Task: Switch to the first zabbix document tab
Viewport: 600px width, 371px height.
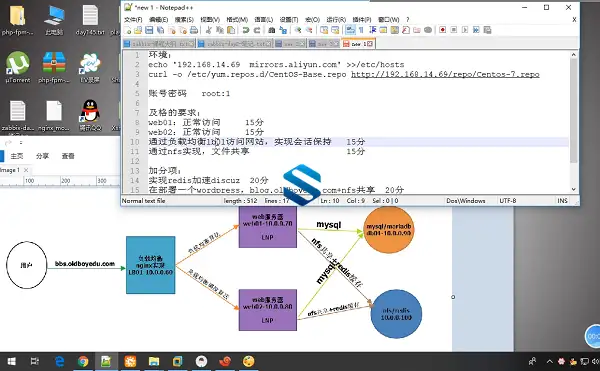Action: point(159,44)
